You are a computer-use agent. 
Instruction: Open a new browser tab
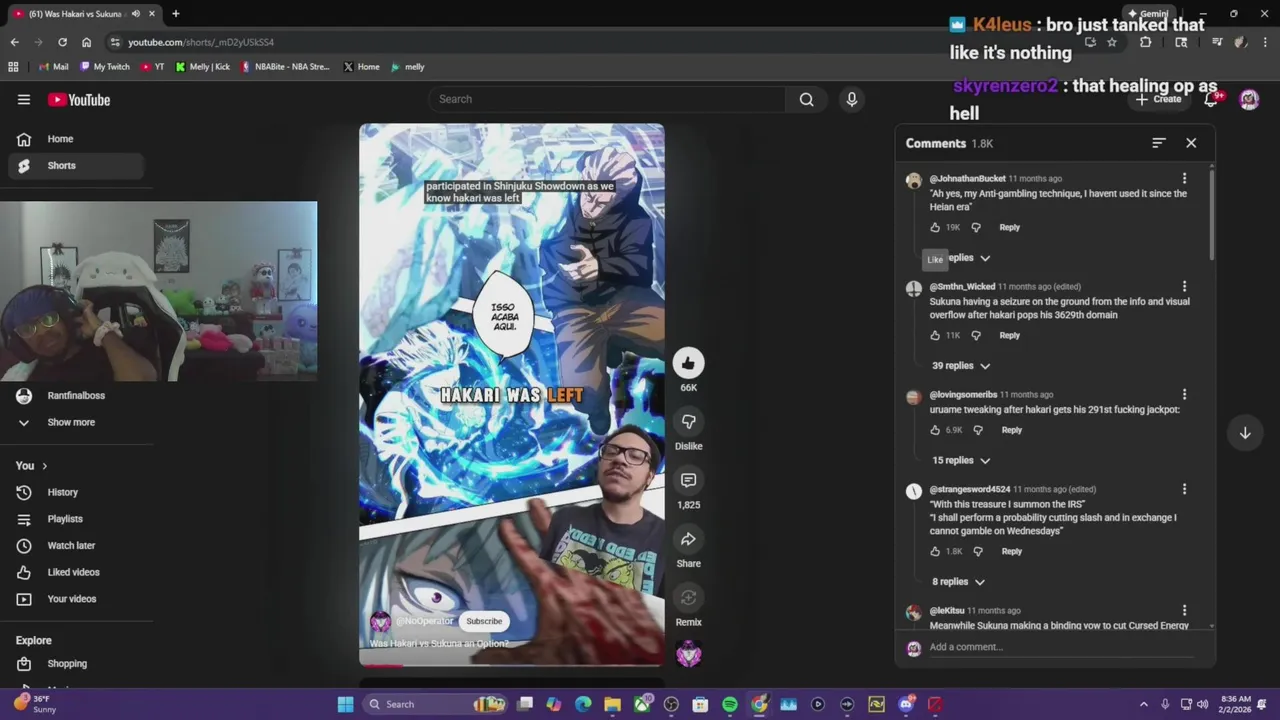click(x=175, y=14)
